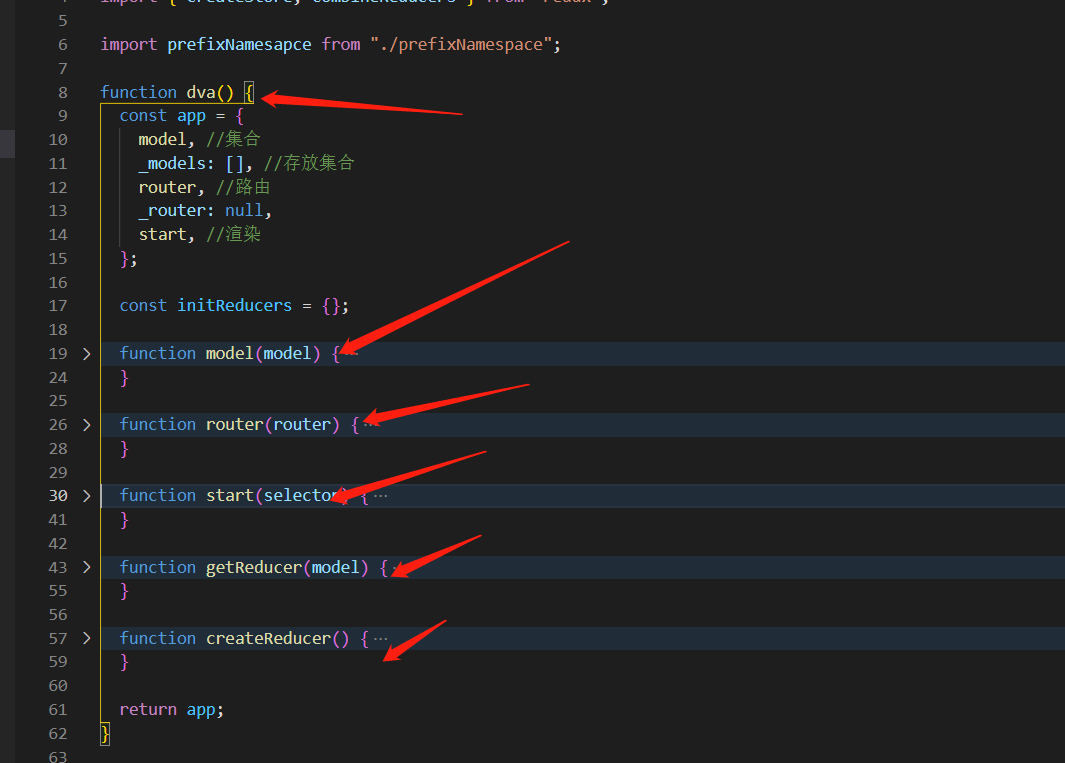Click the function name start on line 30
The image size is (1065, 763).
[x=230, y=496]
